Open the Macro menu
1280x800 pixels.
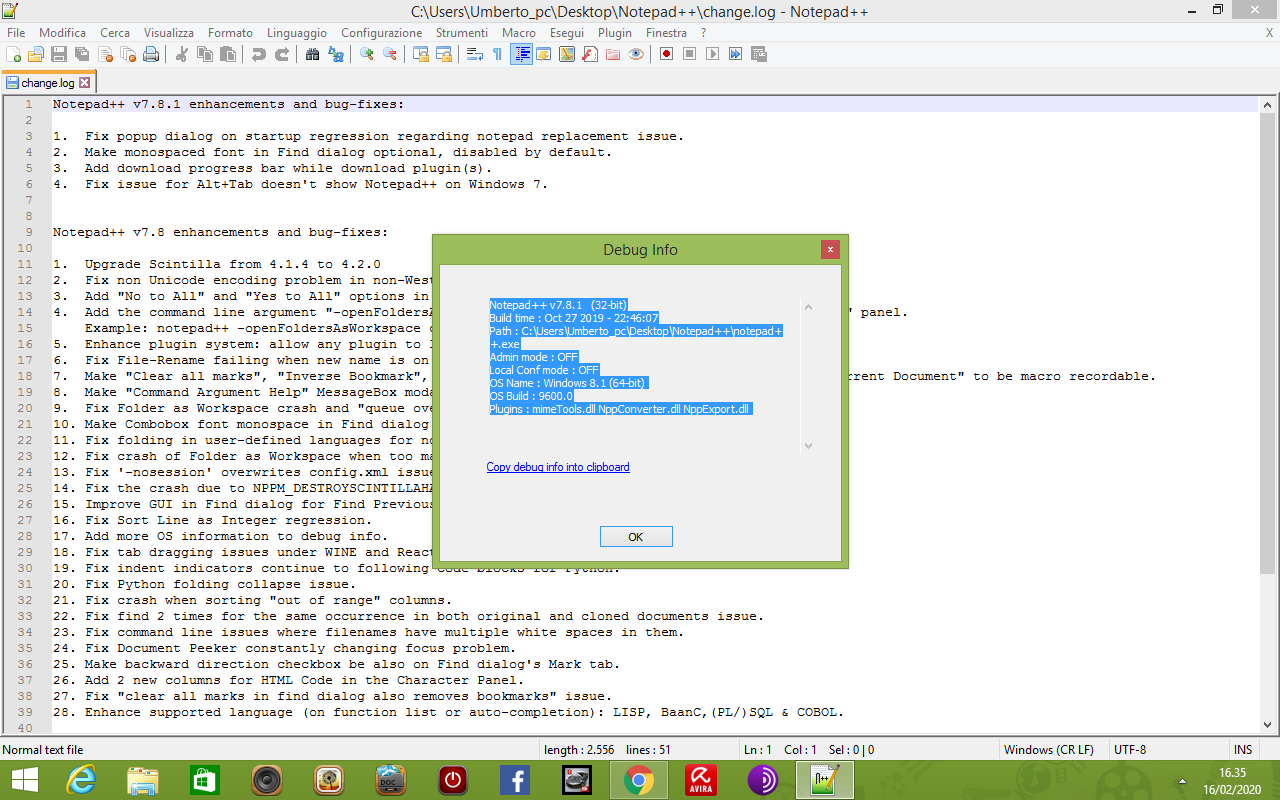click(x=519, y=33)
